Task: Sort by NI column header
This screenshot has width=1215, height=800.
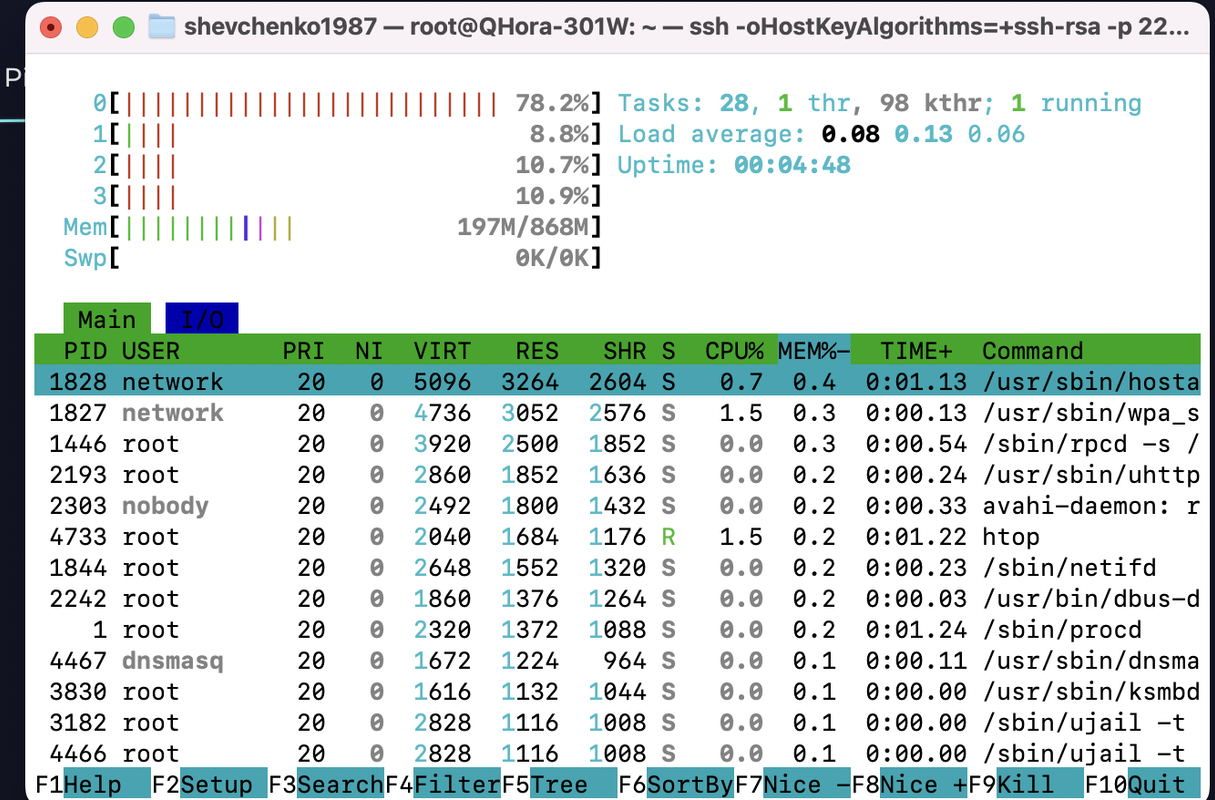Action: point(369,350)
